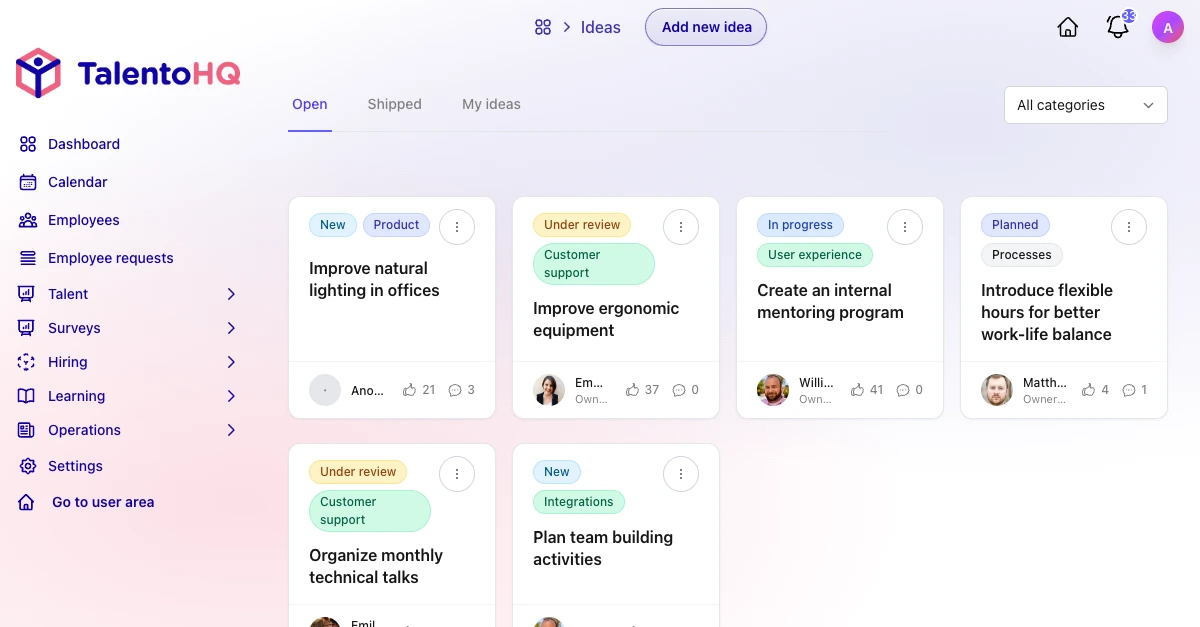Screen dimensions: 1200x627
Task: Click the breadcrumb grid icon before Ideas
Action: pyautogui.click(x=543, y=27)
